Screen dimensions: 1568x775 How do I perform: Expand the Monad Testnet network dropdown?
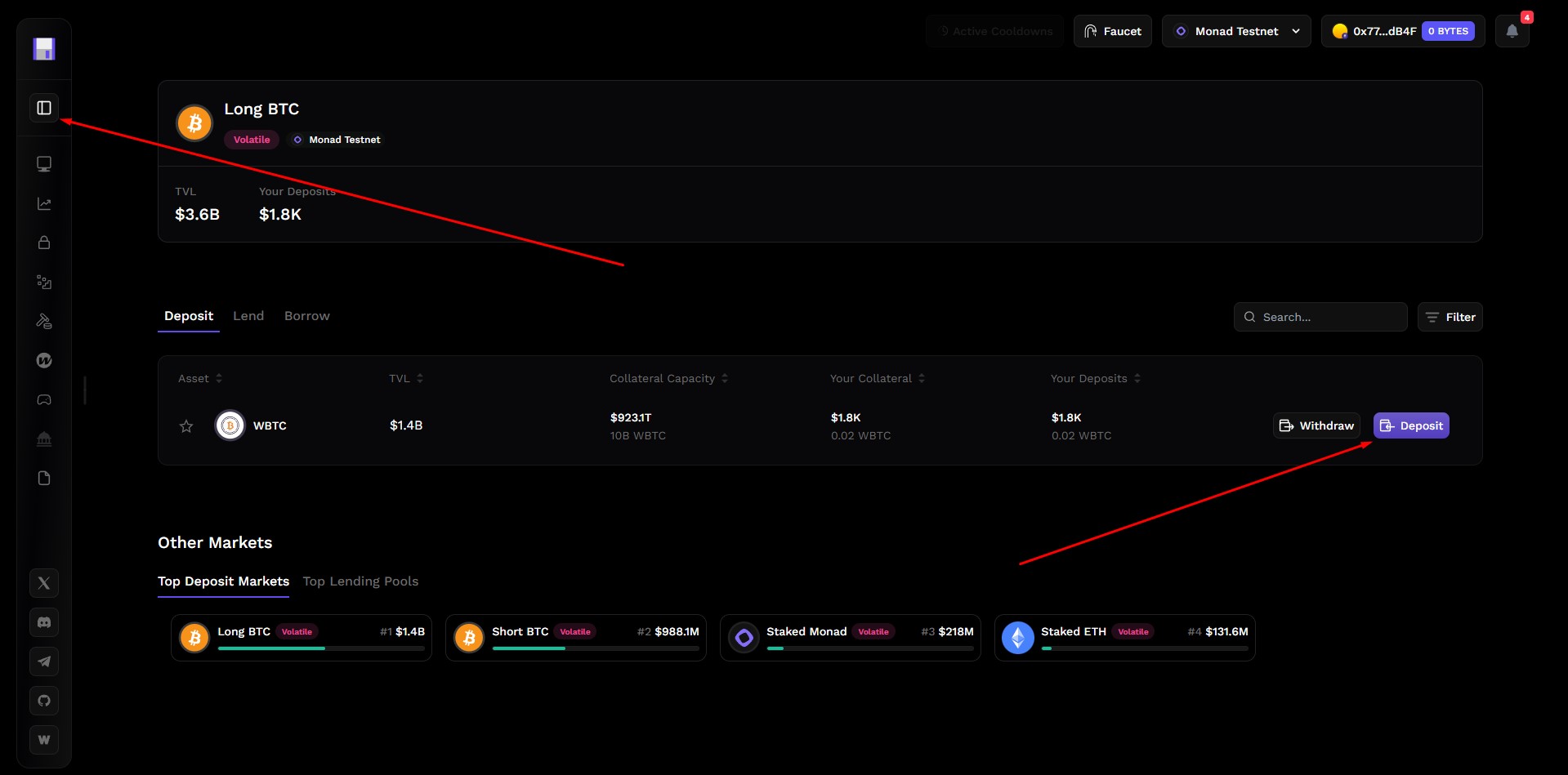[x=1235, y=31]
